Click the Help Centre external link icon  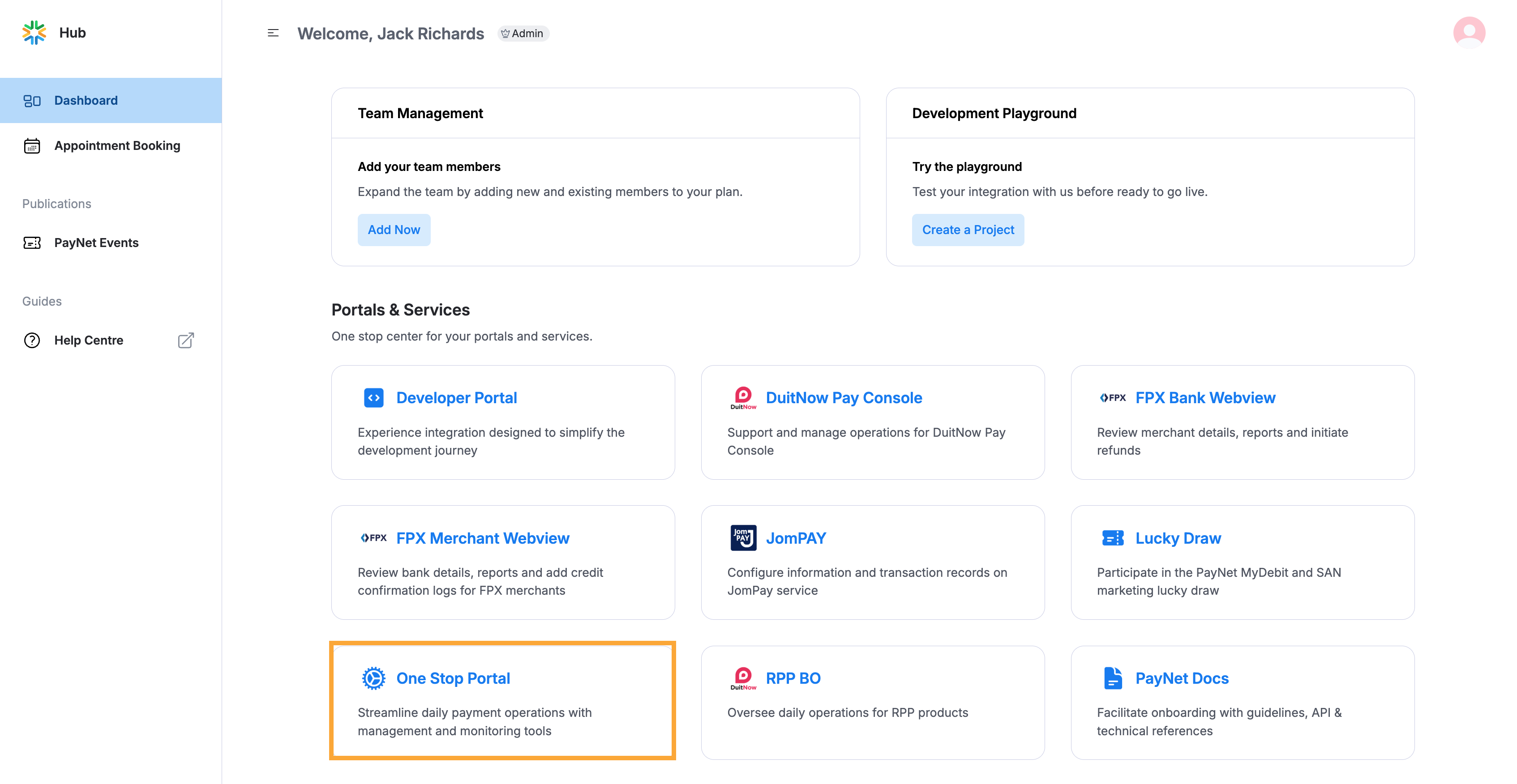tap(185, 340)
